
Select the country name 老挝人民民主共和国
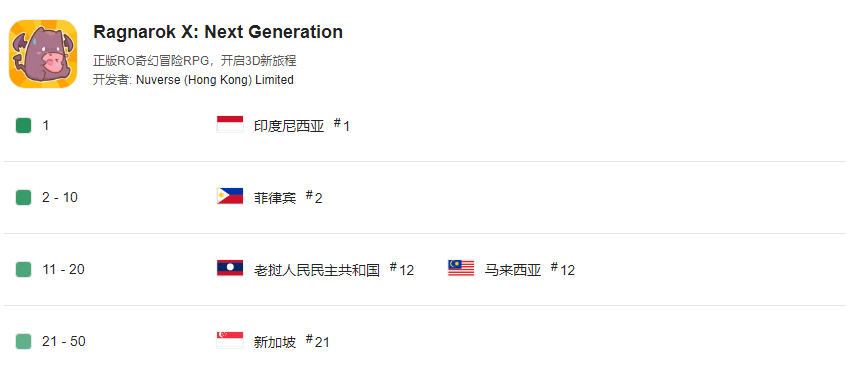point(317,270)
